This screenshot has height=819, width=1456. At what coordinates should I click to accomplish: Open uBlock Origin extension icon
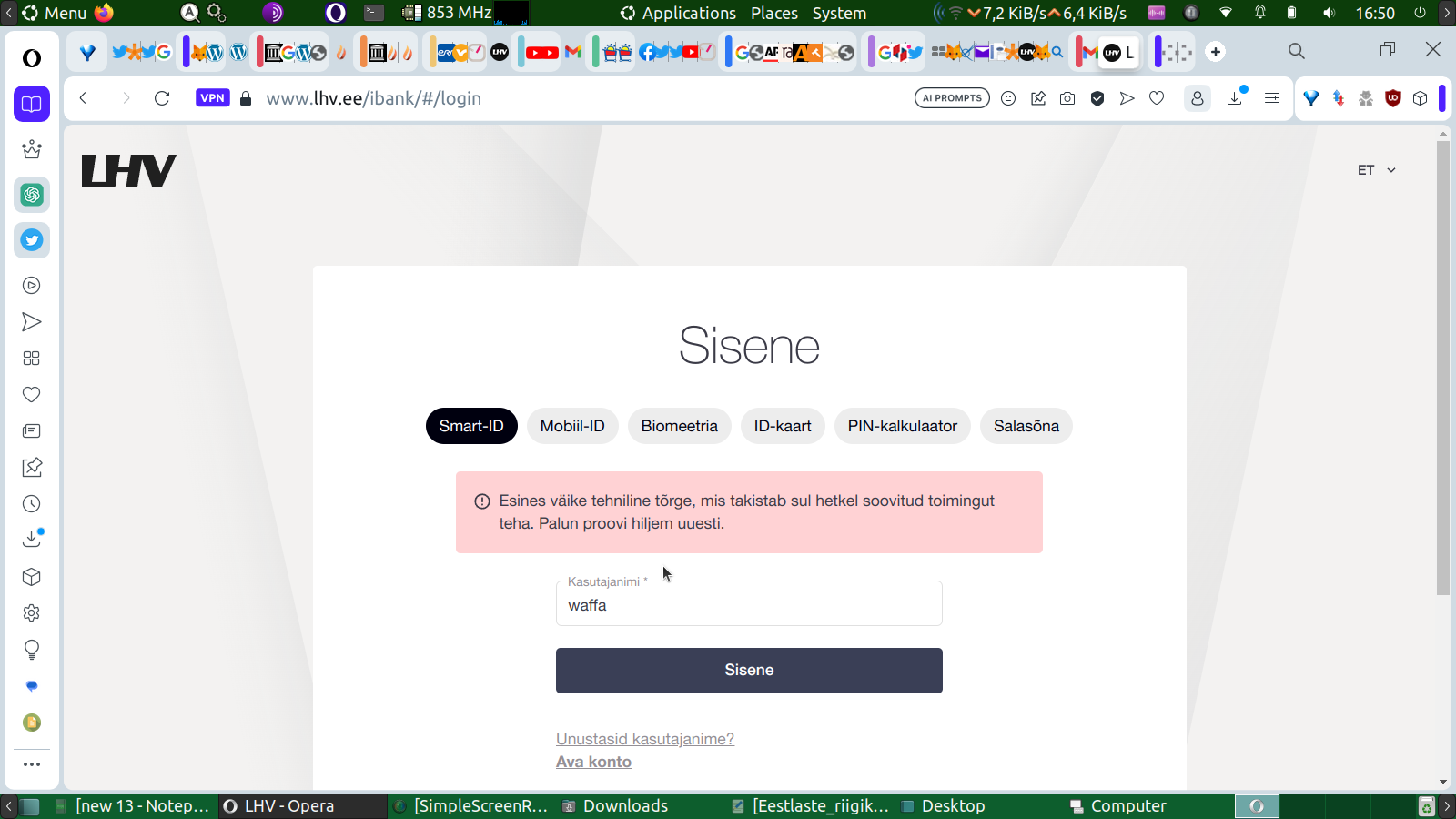1392,98
